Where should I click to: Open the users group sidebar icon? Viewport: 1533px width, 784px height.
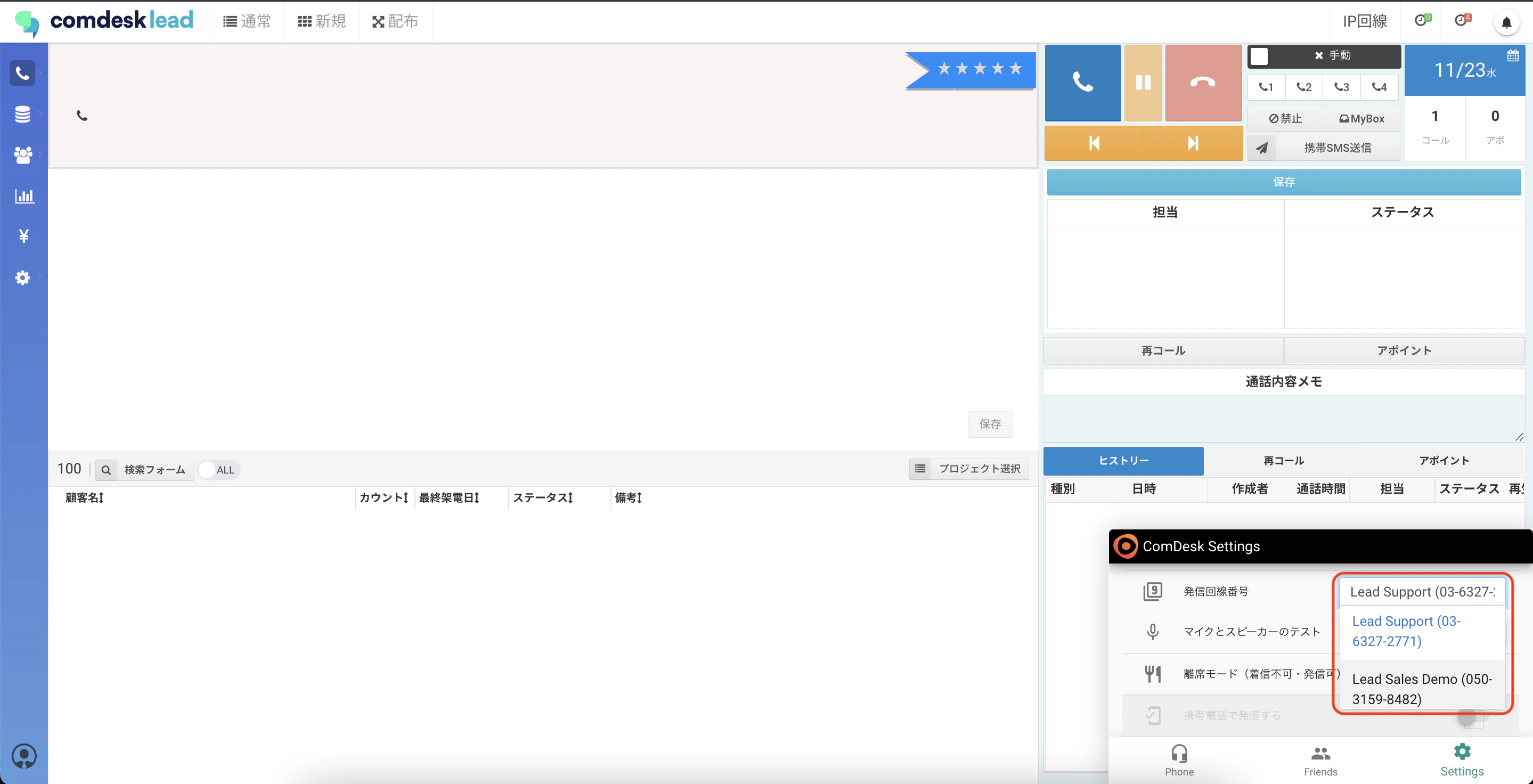coord(22,154)
